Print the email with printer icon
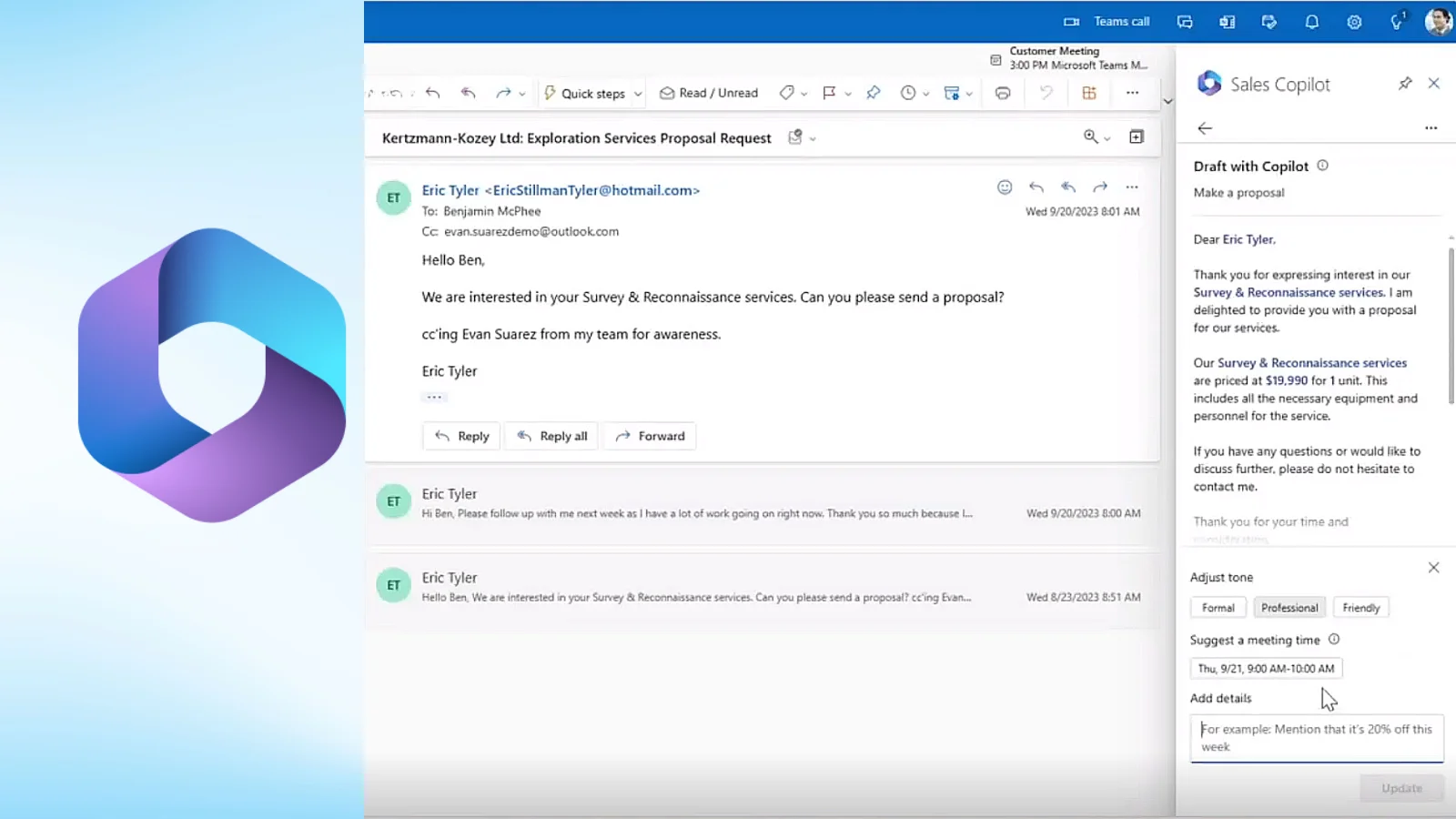The width and height of the screenshot is (1456, 819). (x=1003, y=93)
